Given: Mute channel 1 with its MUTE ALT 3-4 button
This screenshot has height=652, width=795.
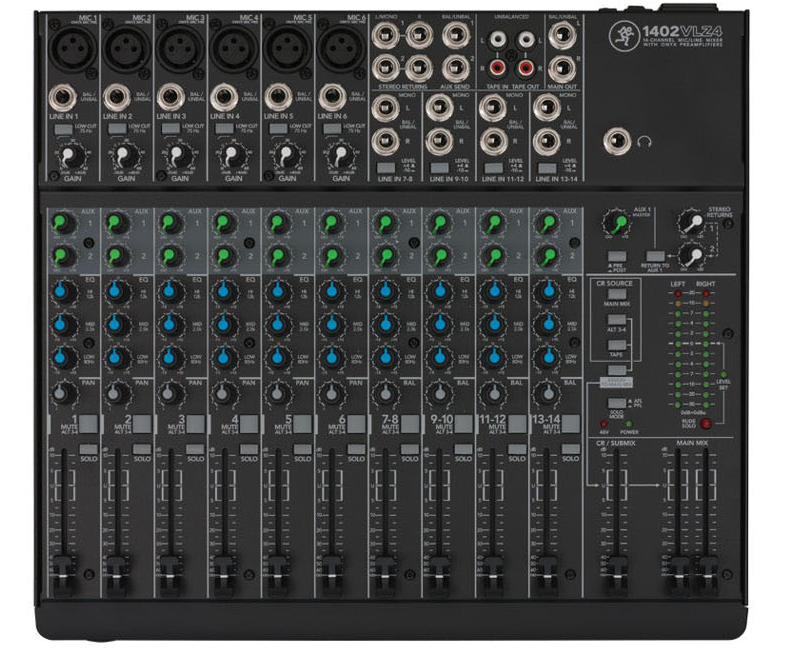Looking at the screenshot, I should 88,424.
